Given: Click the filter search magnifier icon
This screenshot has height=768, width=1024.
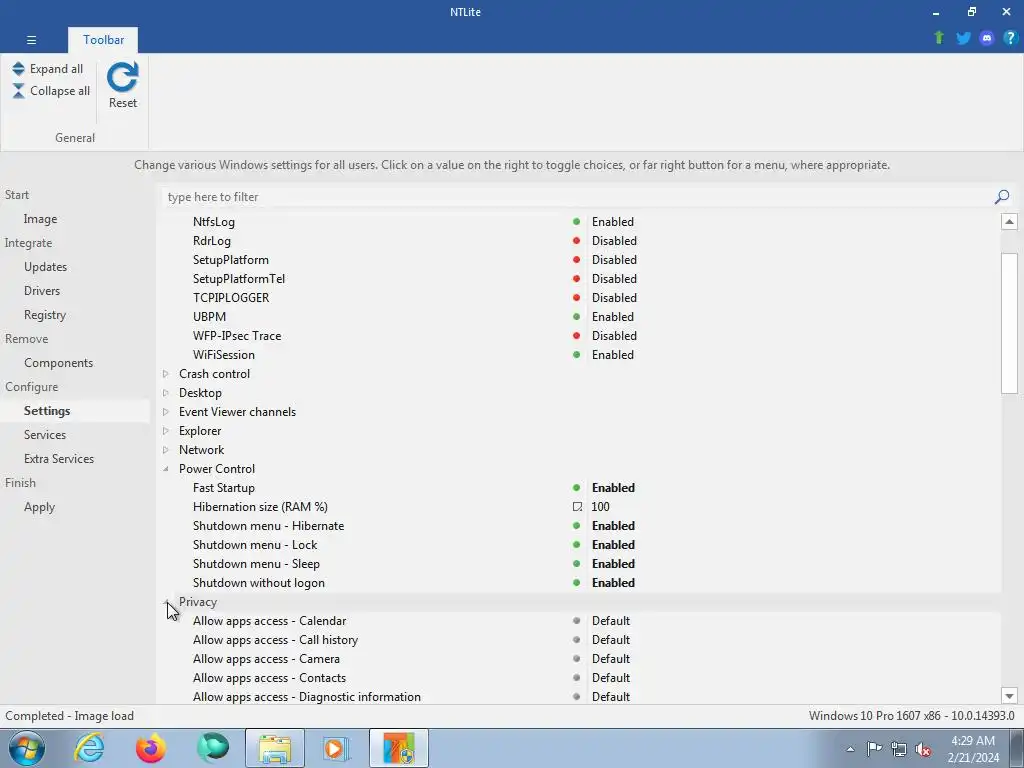Looking at the screenshot, I should pyautogui.click(x=1002, y=197).
